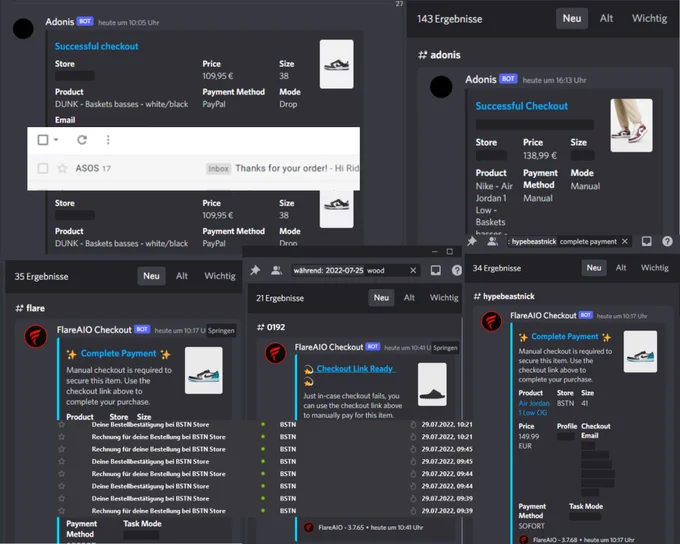Star Rechnung email dated 09:44
Image resolution: width=680 pixels, height=544 pixels.
point(62,474)
